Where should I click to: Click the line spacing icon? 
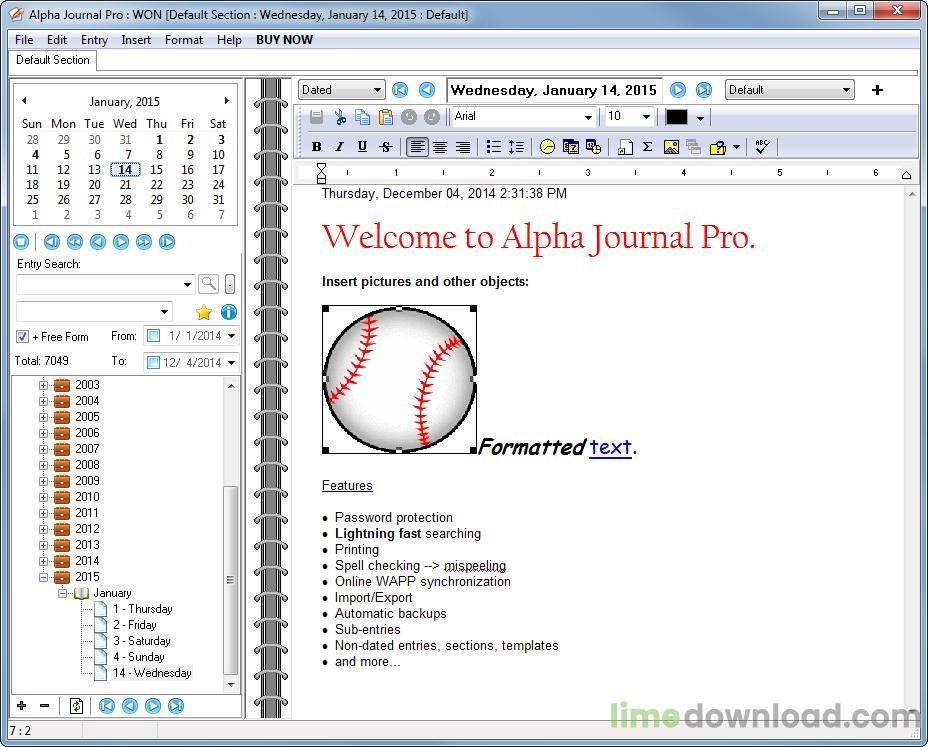(516, 147)
